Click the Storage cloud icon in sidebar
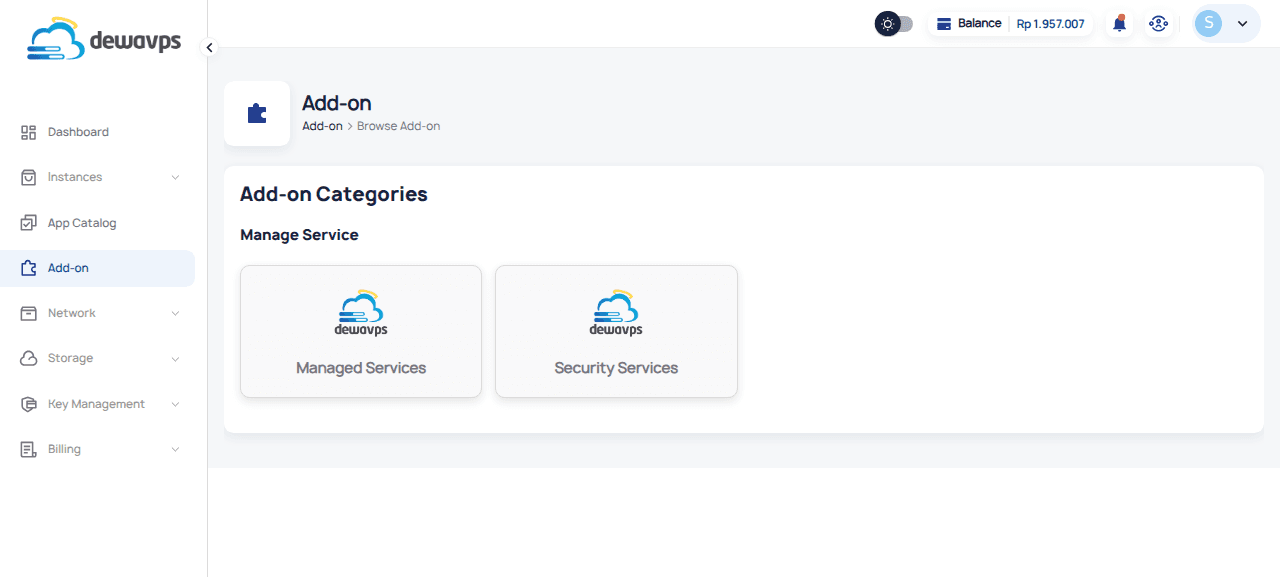This screenshot has width=1280, height=577. click(x=28, y=358)
